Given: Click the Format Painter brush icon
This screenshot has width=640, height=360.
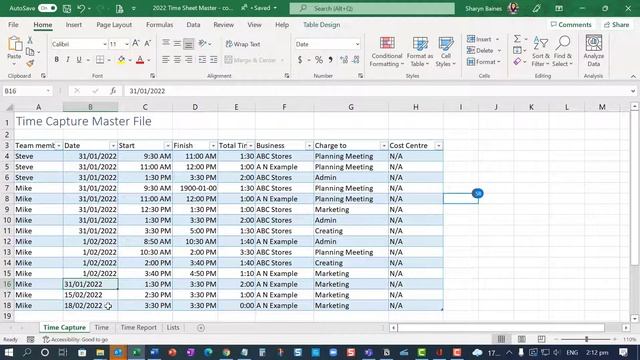Looking at the screenshot, I should (x=30, y=63).
